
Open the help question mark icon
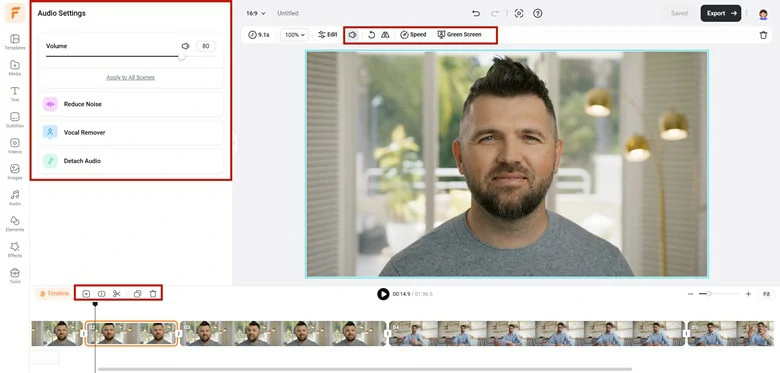[537, 13]
